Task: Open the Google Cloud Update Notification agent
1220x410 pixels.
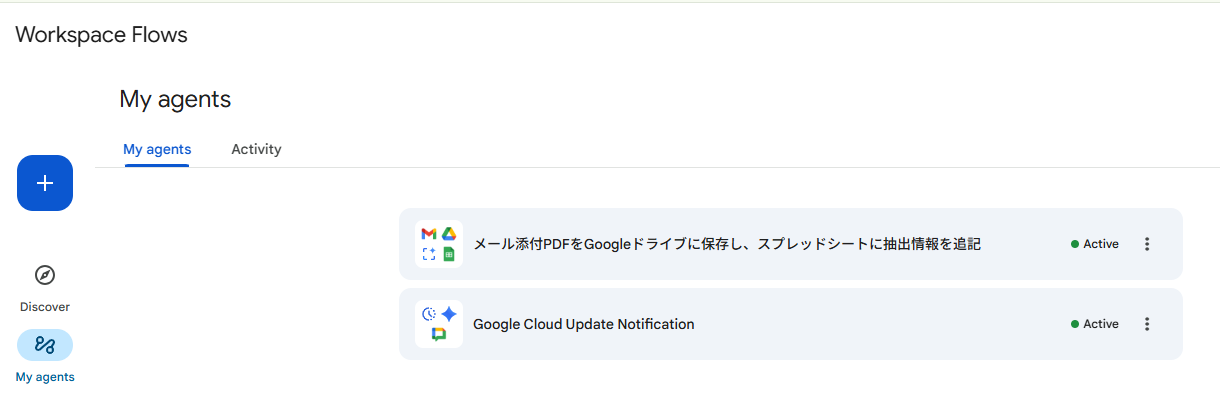Action: tap(583, 324)
